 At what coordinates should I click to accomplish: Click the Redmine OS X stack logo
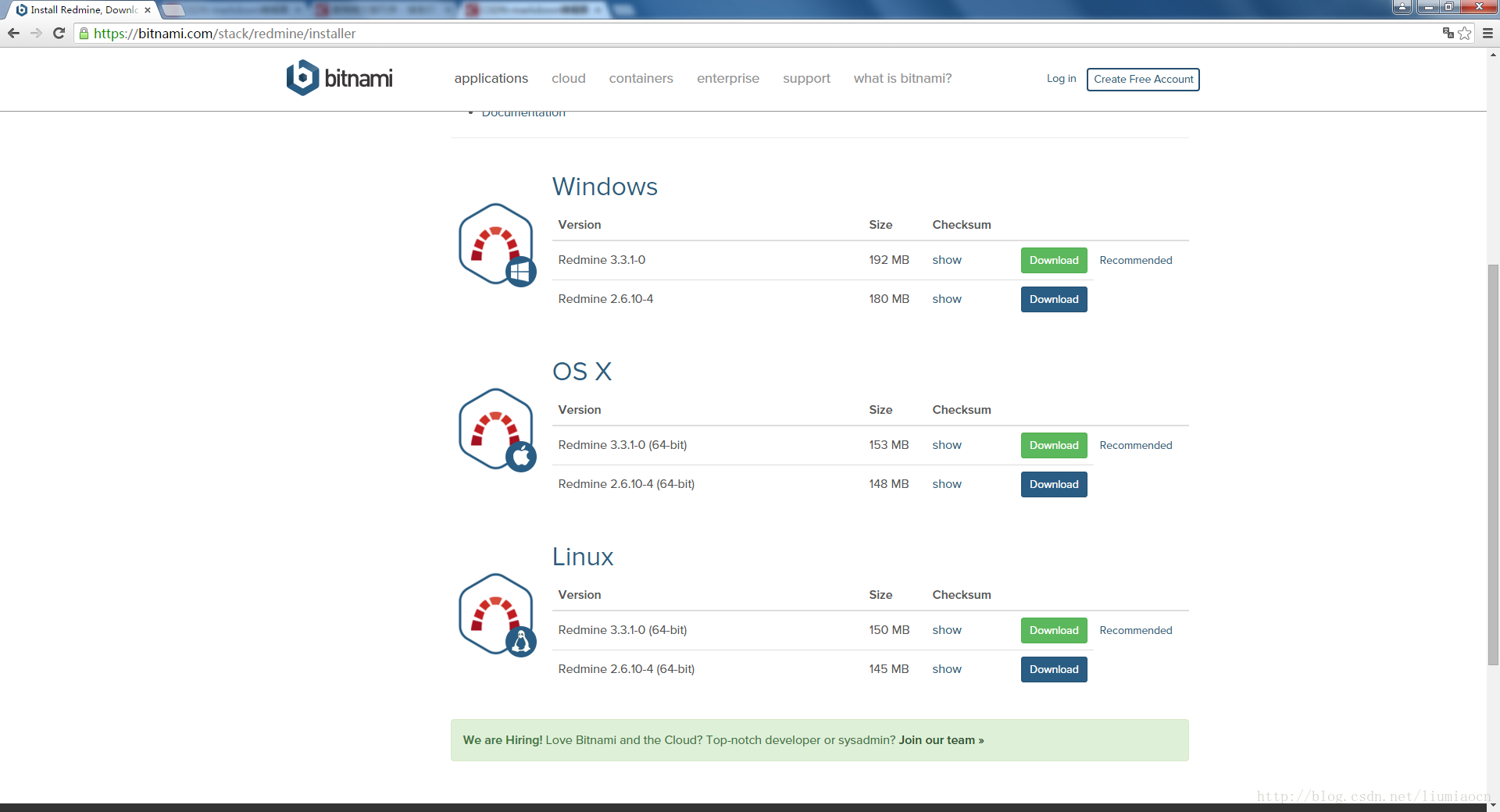tap(497, 430)
